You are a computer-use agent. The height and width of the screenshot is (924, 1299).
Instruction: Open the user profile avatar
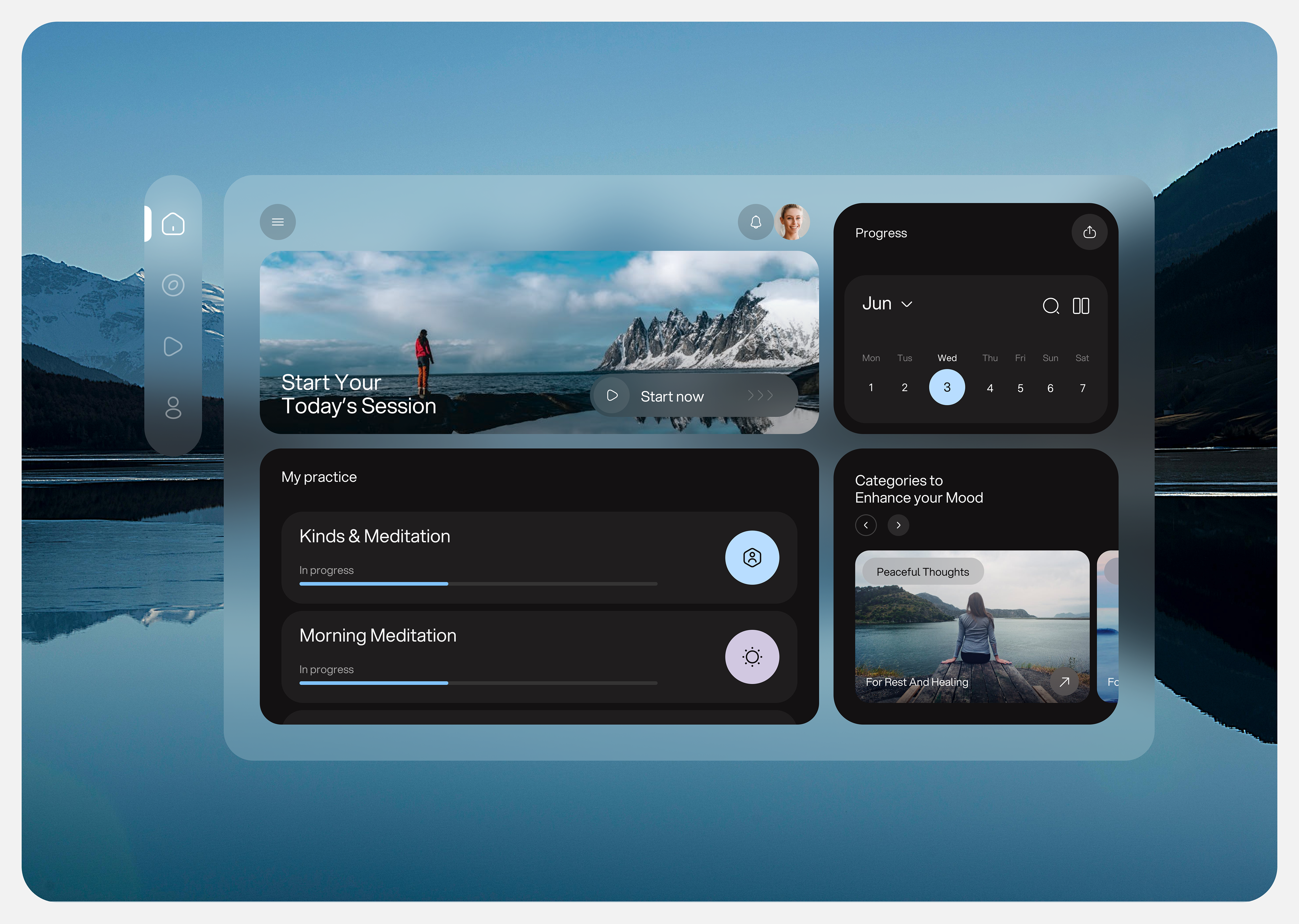click(x=792, y=222)
